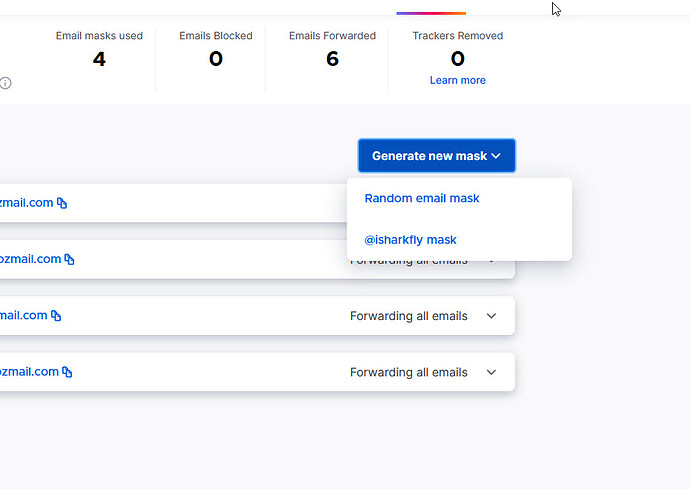
Task: Copy the fourth ozmail.com mask address
Action: 67,372
